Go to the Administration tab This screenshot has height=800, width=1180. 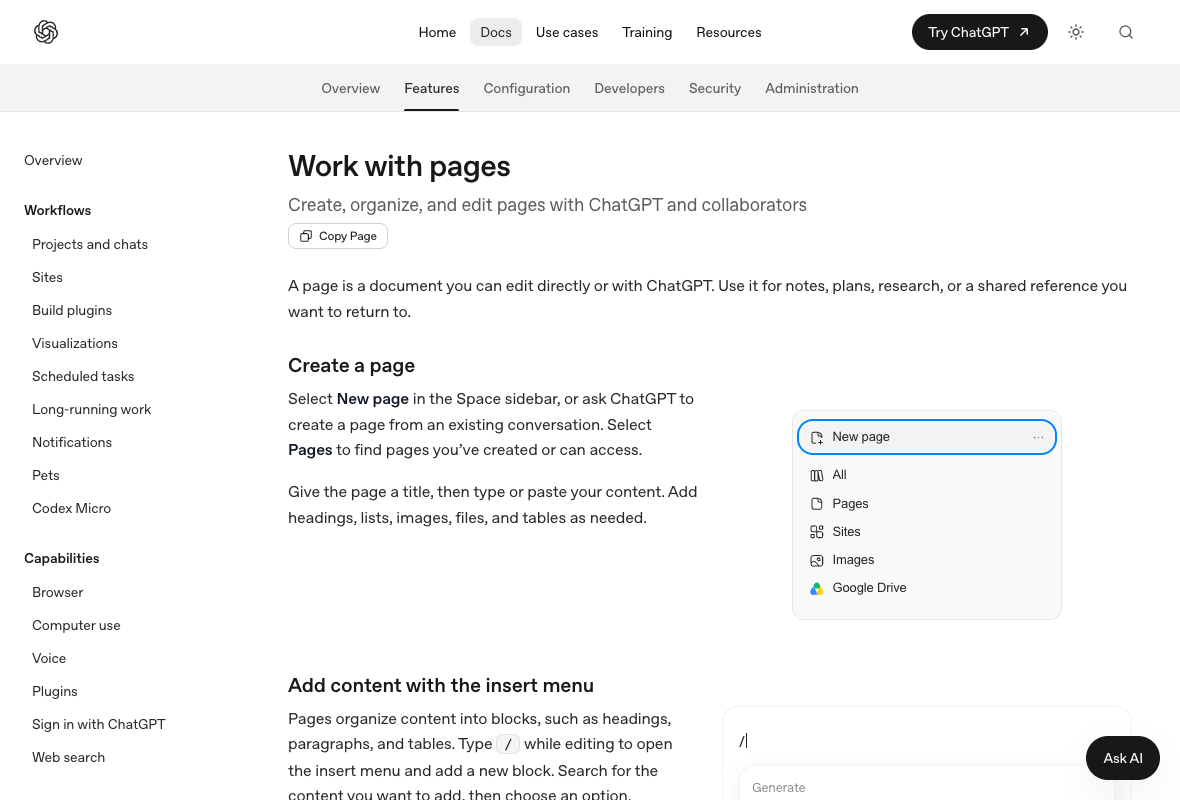pyautogui.click(x=811, y=88)
